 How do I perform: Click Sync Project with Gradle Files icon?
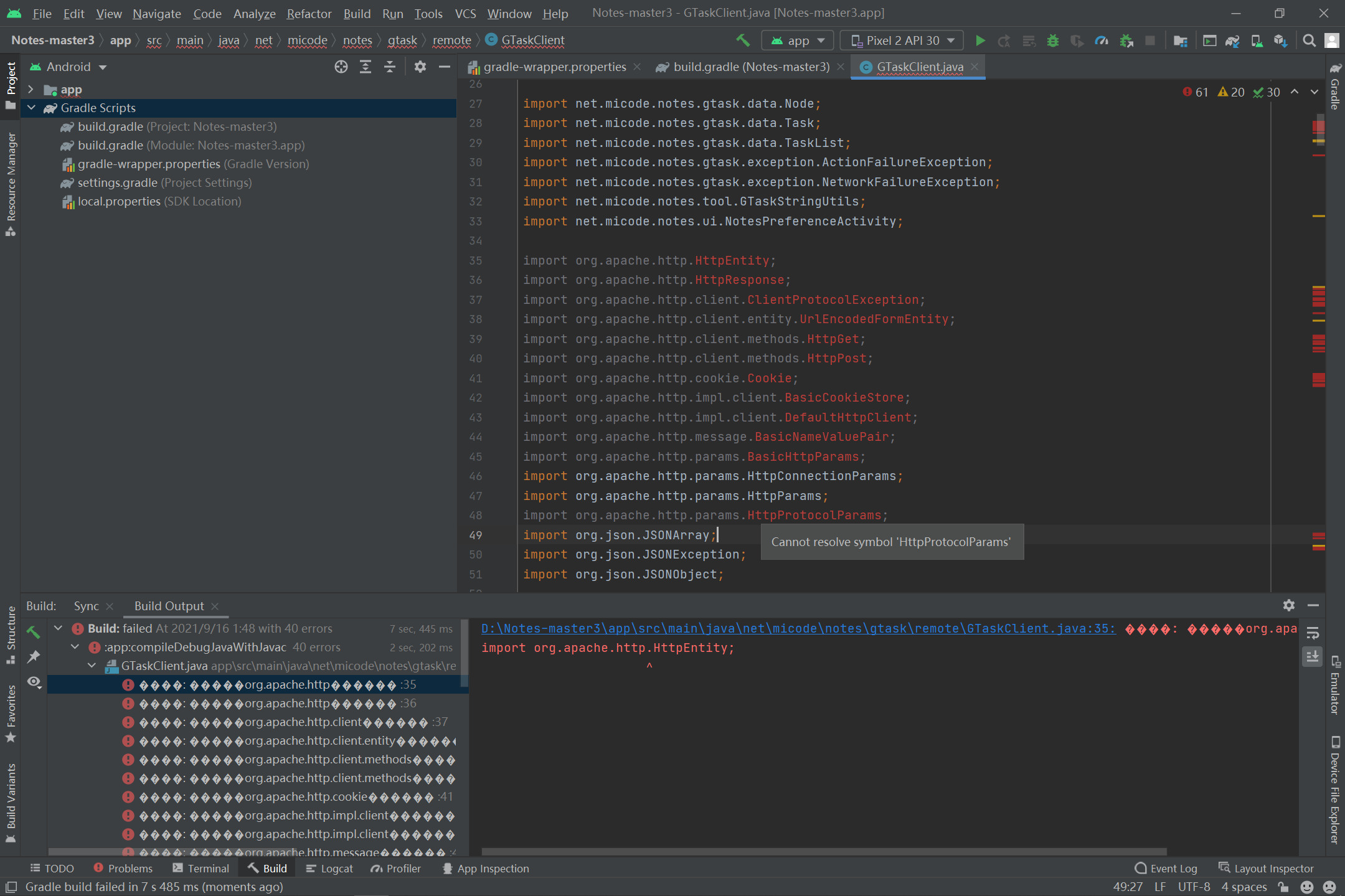[1232, 40]
